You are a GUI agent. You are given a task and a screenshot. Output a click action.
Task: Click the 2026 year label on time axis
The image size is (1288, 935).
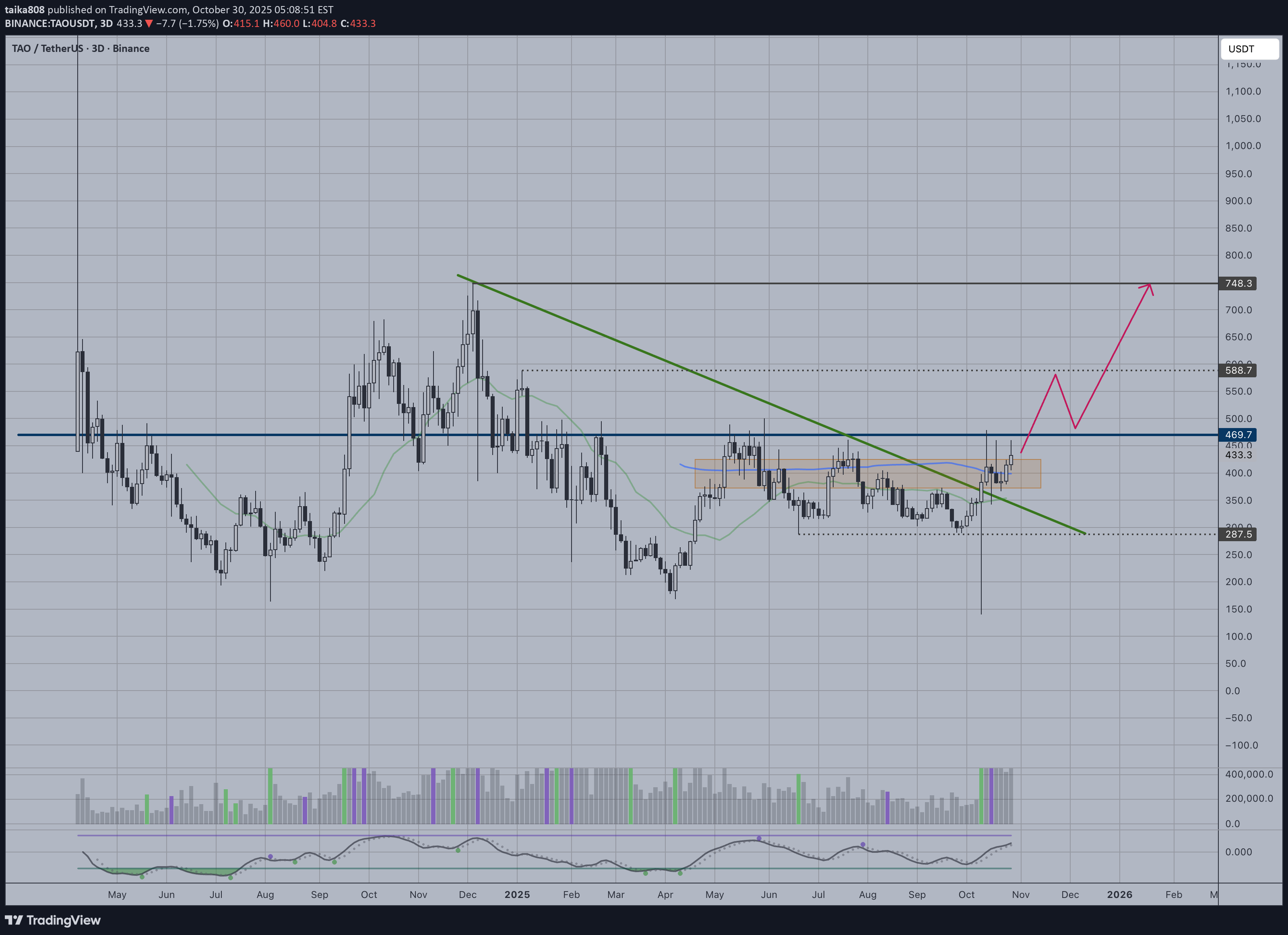1119,895
